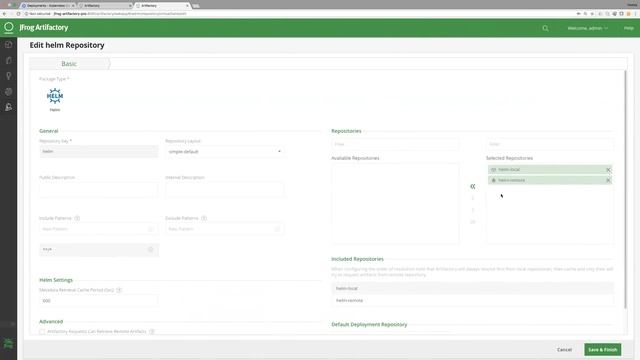The width and height of the screenshot is (640, 360).
Task: Click the Cancel button
Action: 564,350
